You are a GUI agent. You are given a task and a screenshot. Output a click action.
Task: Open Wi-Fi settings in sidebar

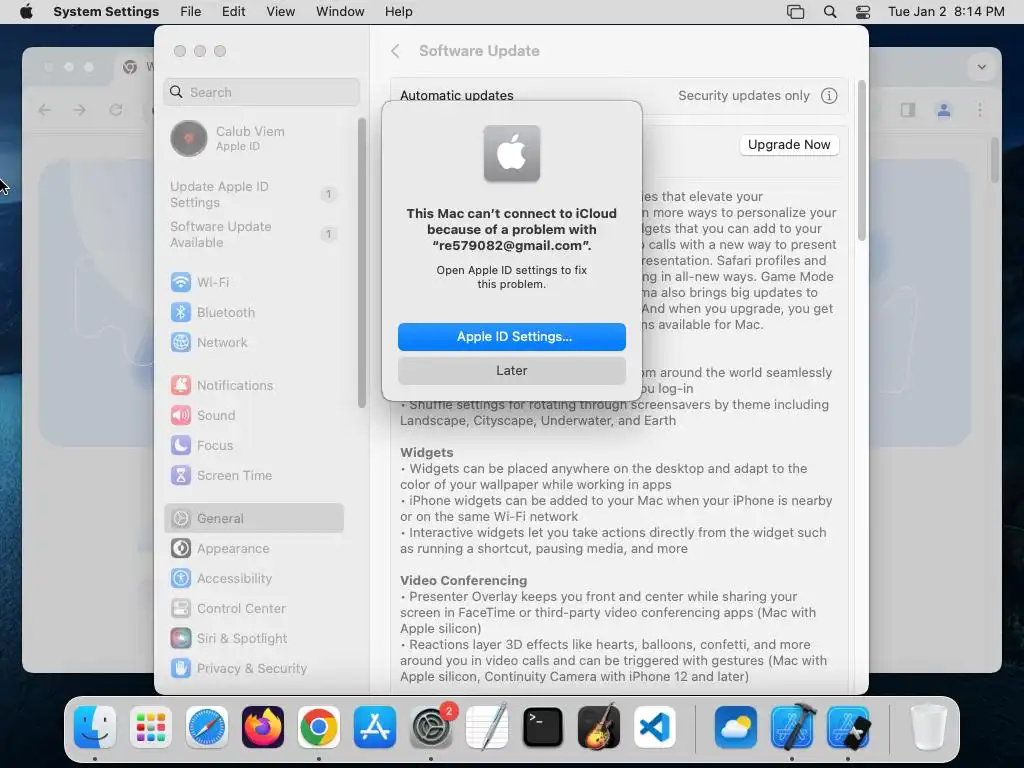click(255, 282)
